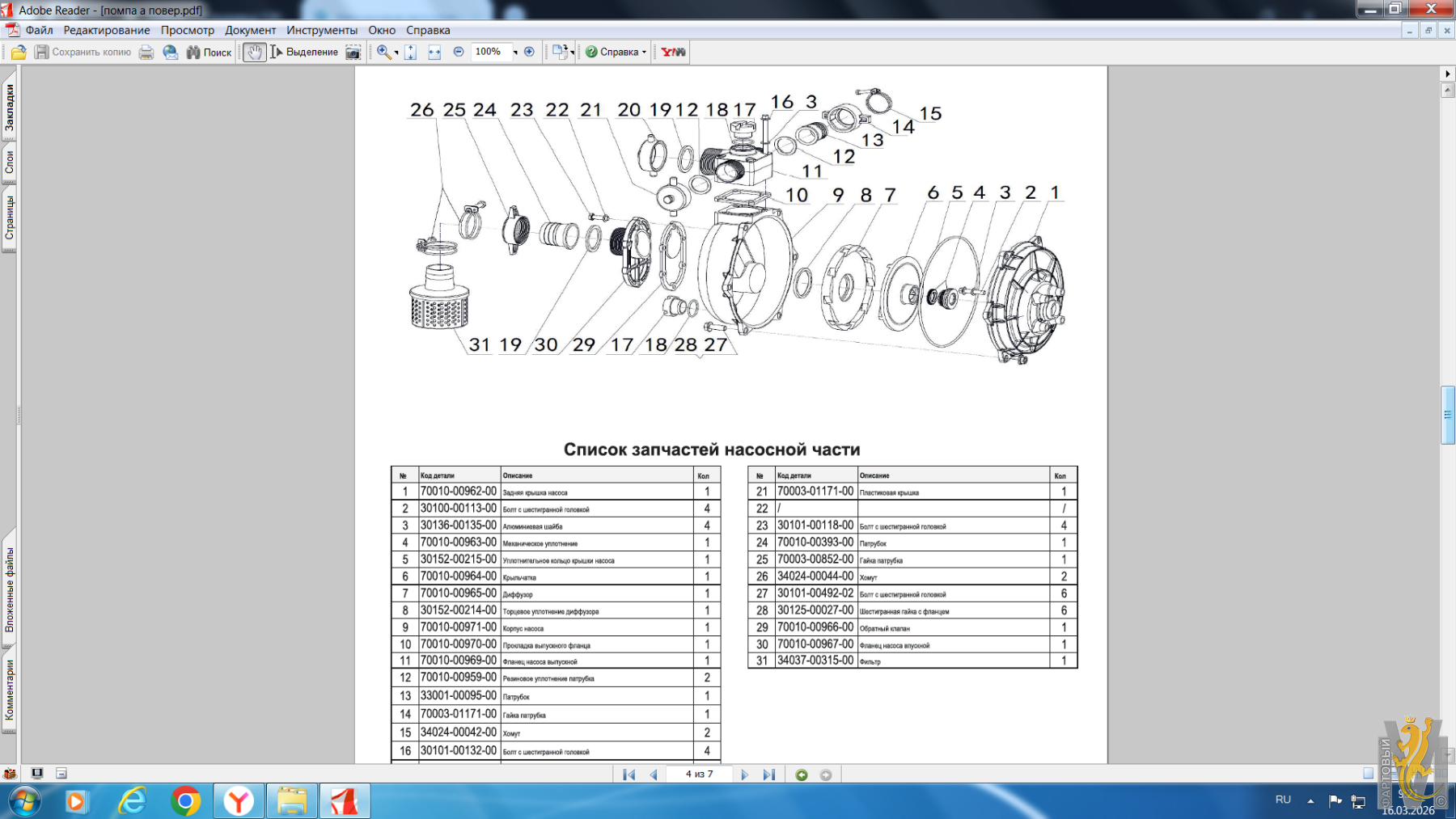Show hidden tray icons arrow
The image size is (1456, 819).
pyautogui.click(x=1310, y=800)
